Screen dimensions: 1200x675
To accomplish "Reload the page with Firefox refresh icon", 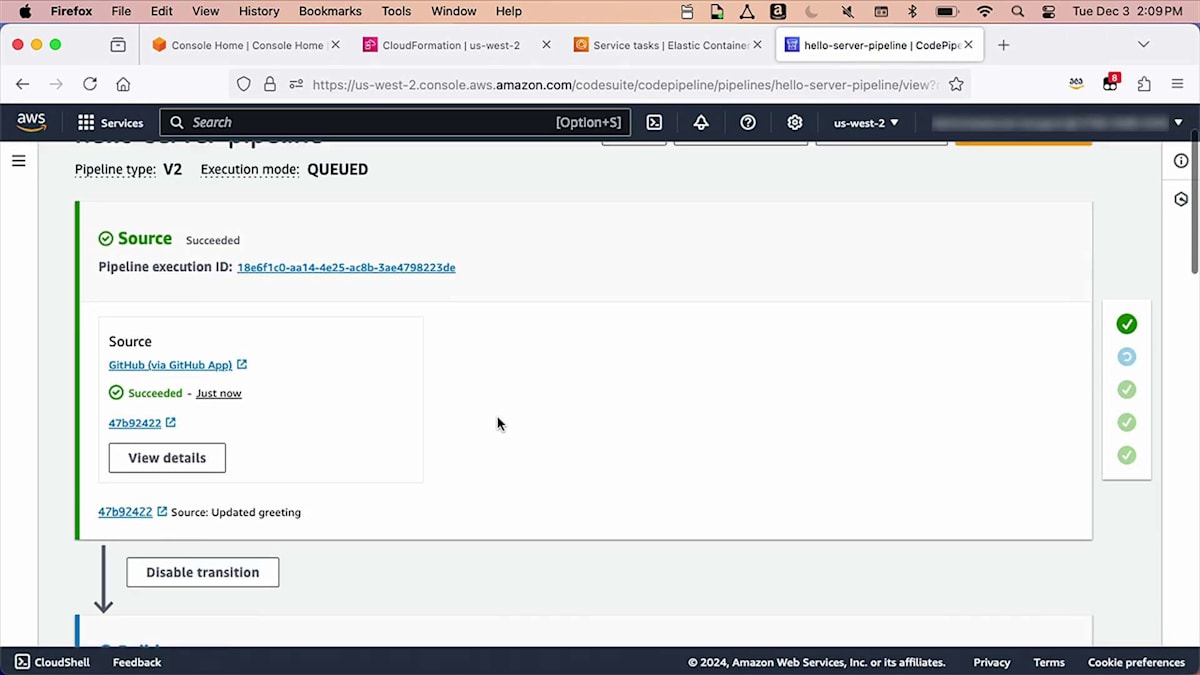I will [90, 84].
